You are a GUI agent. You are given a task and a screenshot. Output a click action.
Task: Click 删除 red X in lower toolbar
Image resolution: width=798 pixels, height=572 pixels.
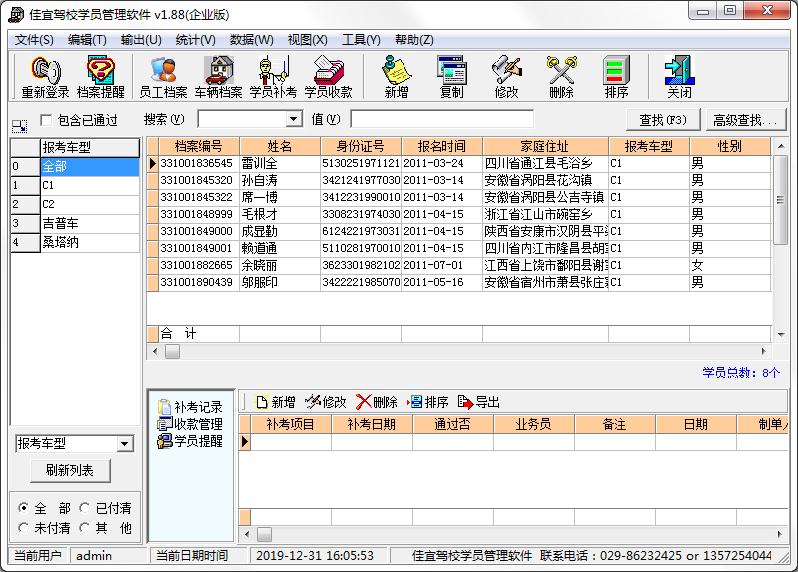tap(377, 402)
